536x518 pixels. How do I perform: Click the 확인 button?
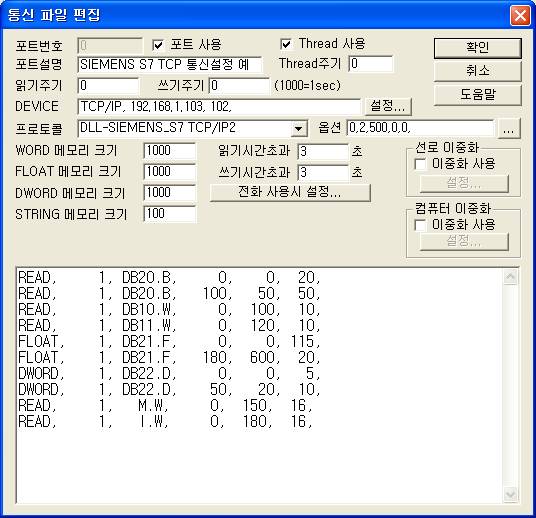point(478,48)
